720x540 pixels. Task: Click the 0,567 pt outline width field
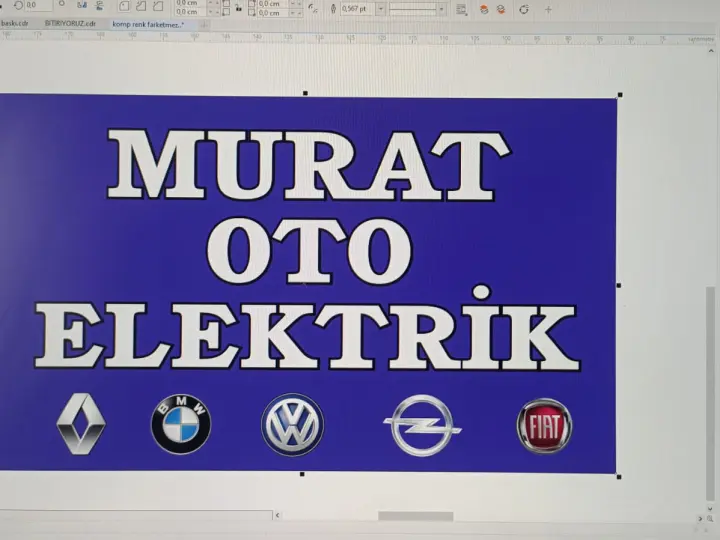coord(357,9)
